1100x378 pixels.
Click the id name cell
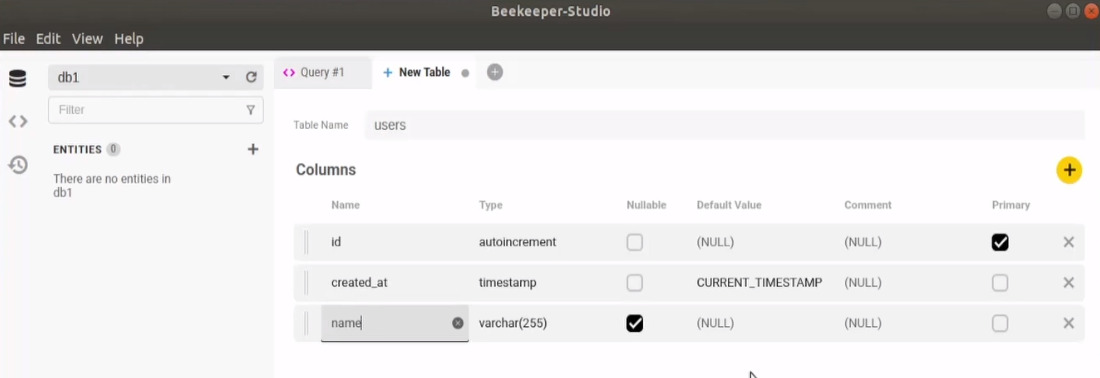(396, 242)
